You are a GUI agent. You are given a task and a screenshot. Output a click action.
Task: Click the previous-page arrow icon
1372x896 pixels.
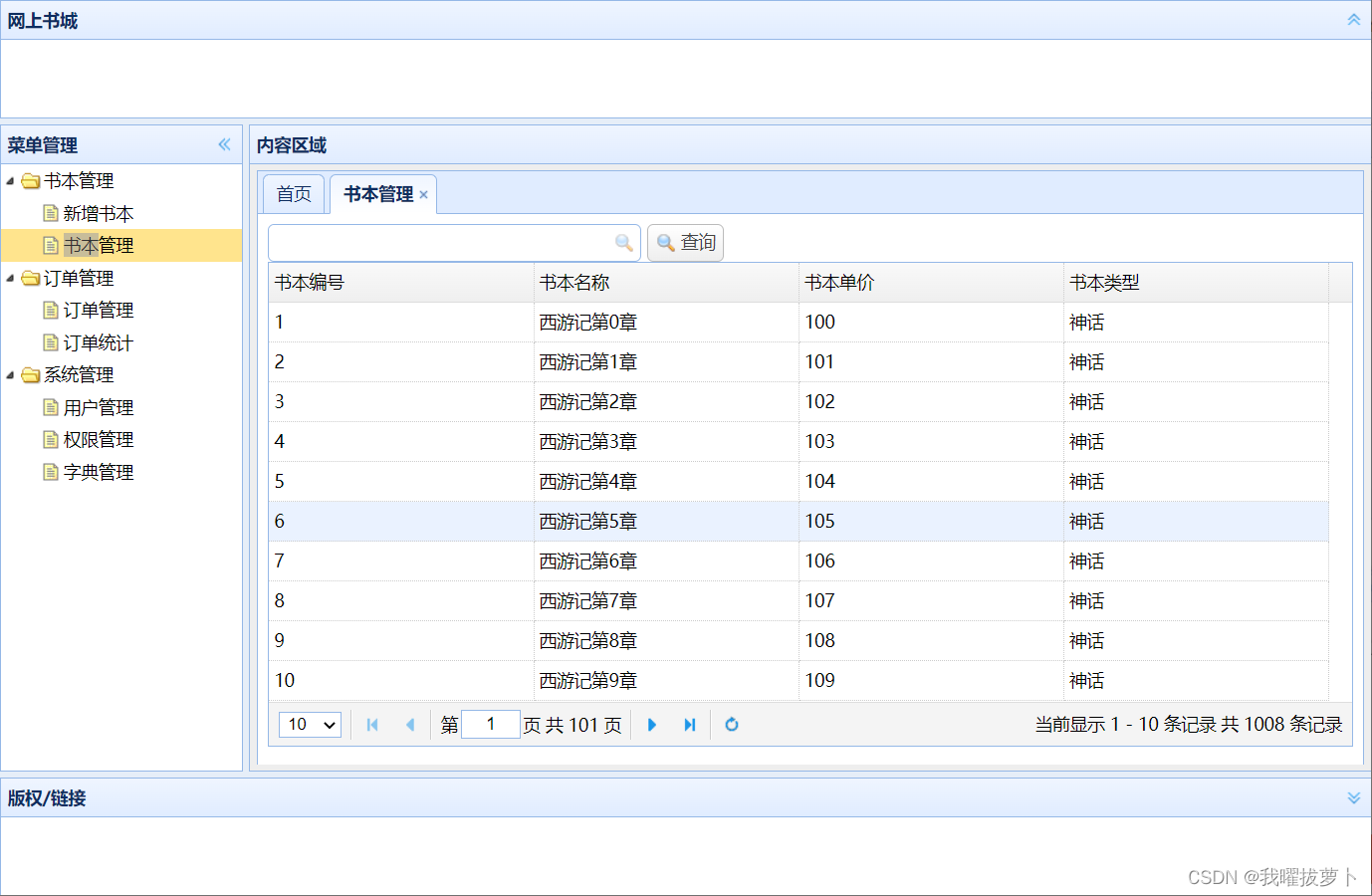tap(412, 725)
